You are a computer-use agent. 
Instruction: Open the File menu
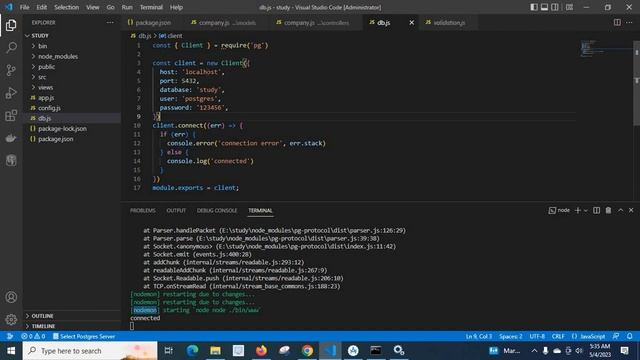(24, 7)
